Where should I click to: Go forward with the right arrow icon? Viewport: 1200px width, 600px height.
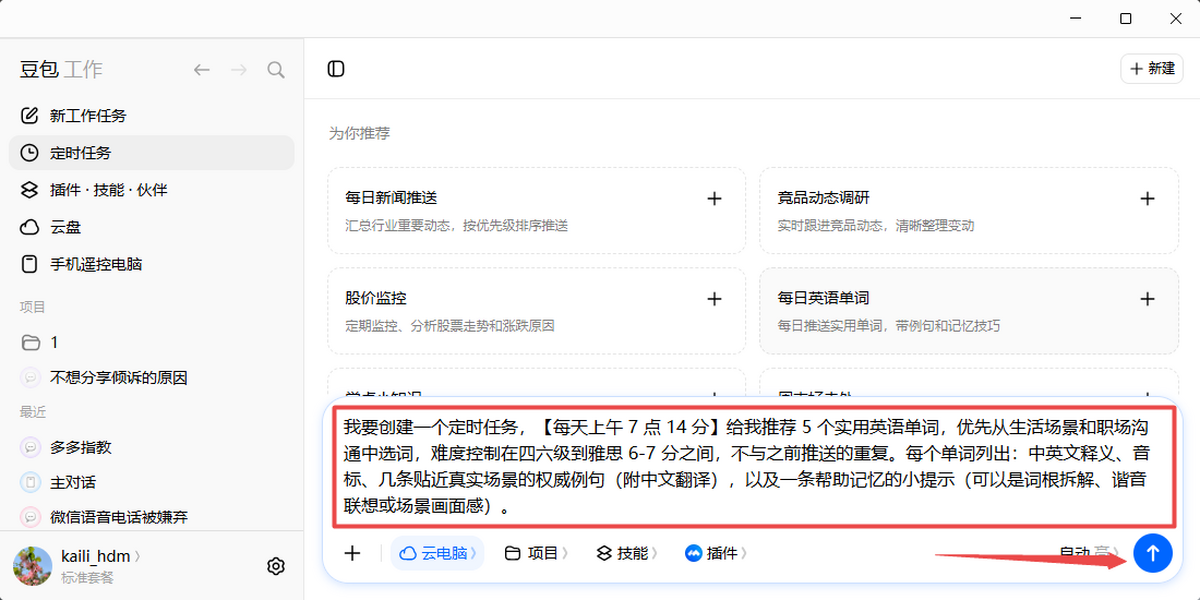[239, 70]
